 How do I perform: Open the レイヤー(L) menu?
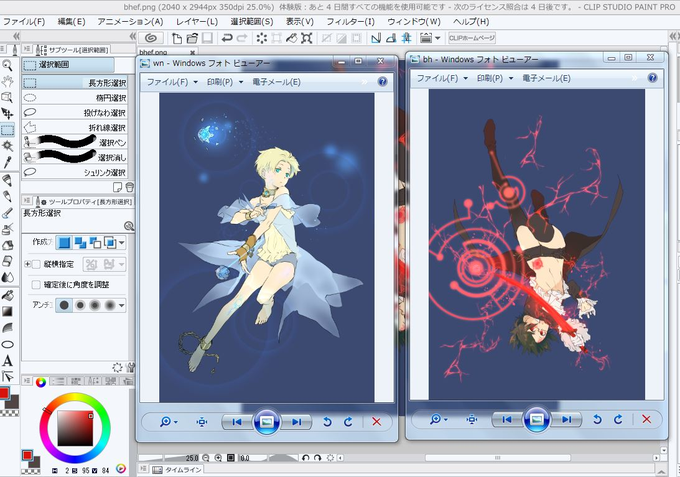point(196,21)
